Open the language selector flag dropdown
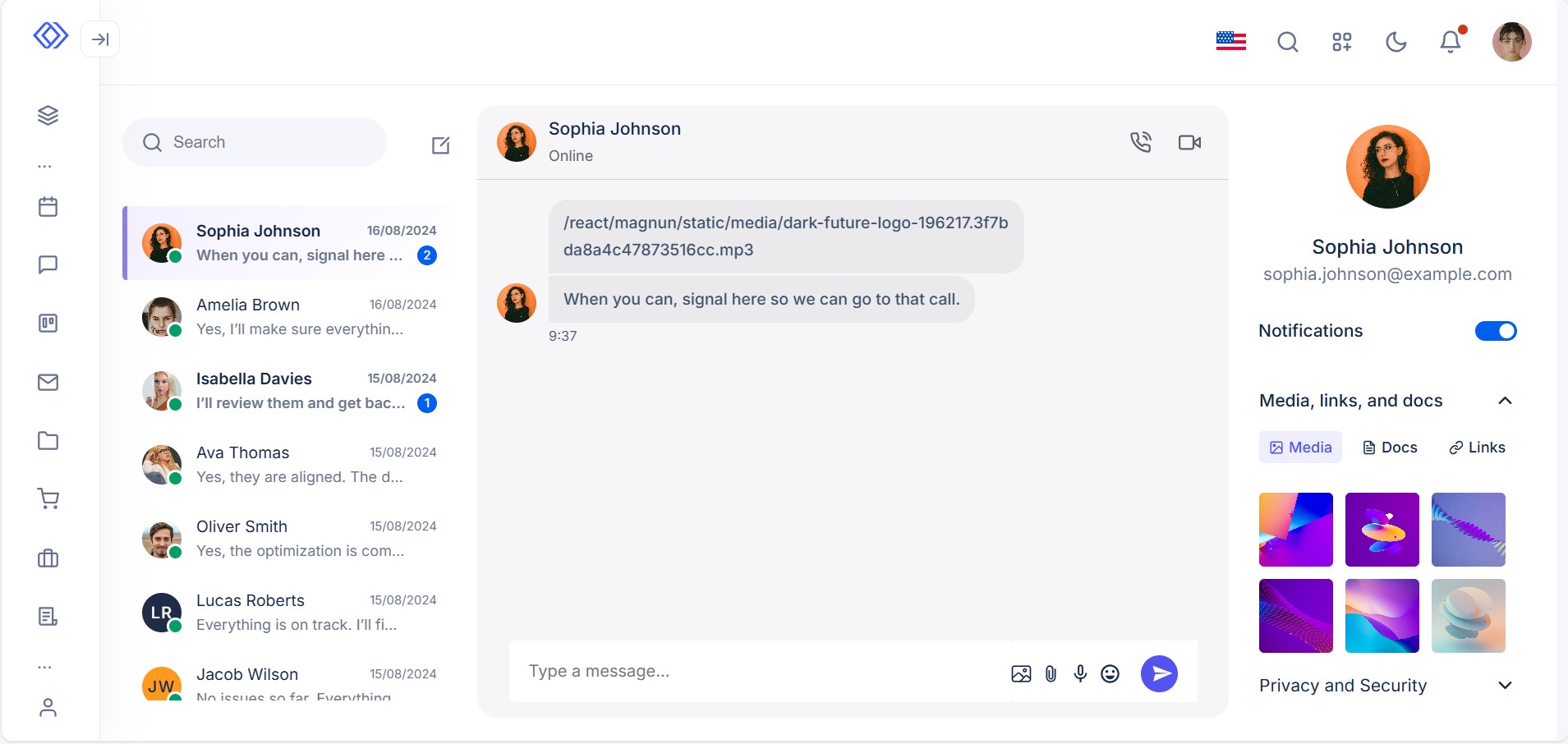Viewport: 1568px width, 744px height. [1231, 41]
